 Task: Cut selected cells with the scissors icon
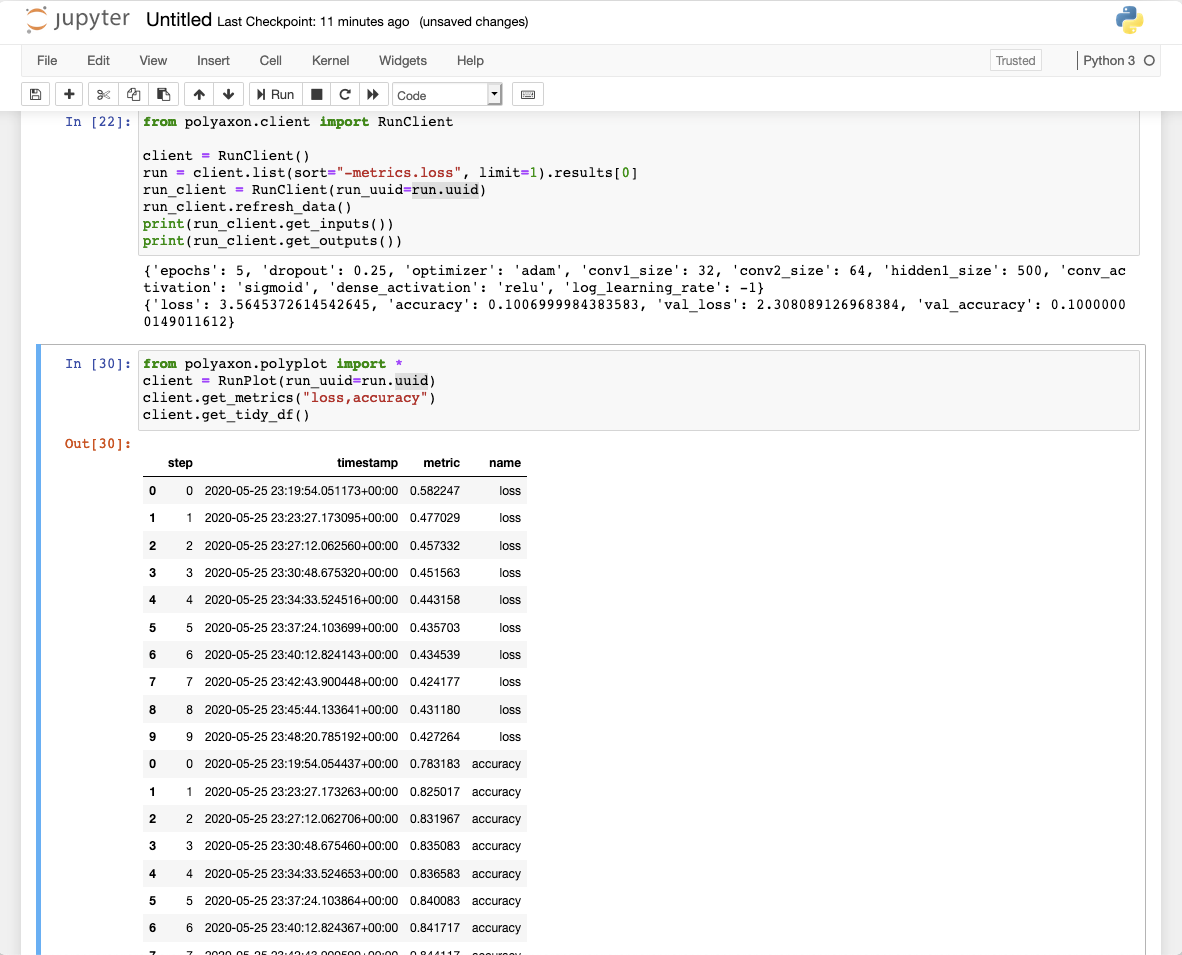click(103, 94)
